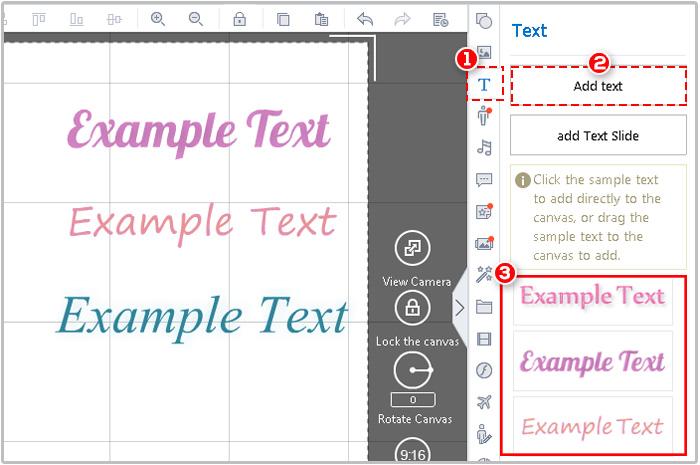The width and height of the screenshot is (700, 465).
Task: Click the padlock icon in top toolbar
Action: tap(240, 19)
